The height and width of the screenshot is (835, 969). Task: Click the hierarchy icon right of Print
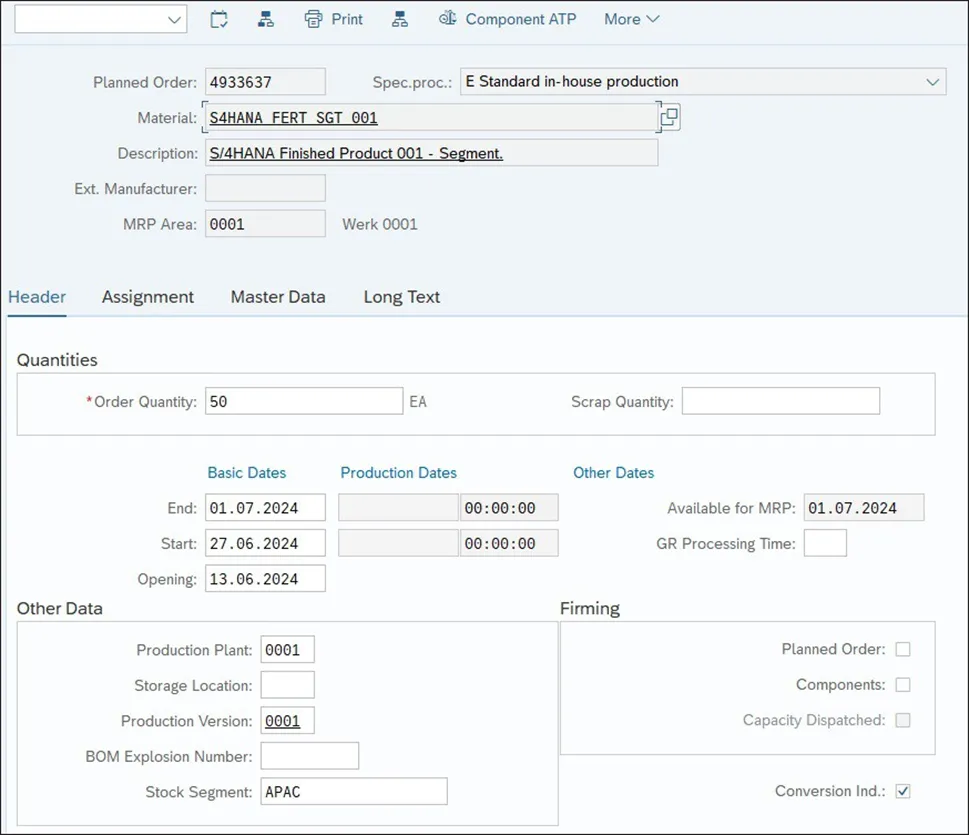pos(400,20)
